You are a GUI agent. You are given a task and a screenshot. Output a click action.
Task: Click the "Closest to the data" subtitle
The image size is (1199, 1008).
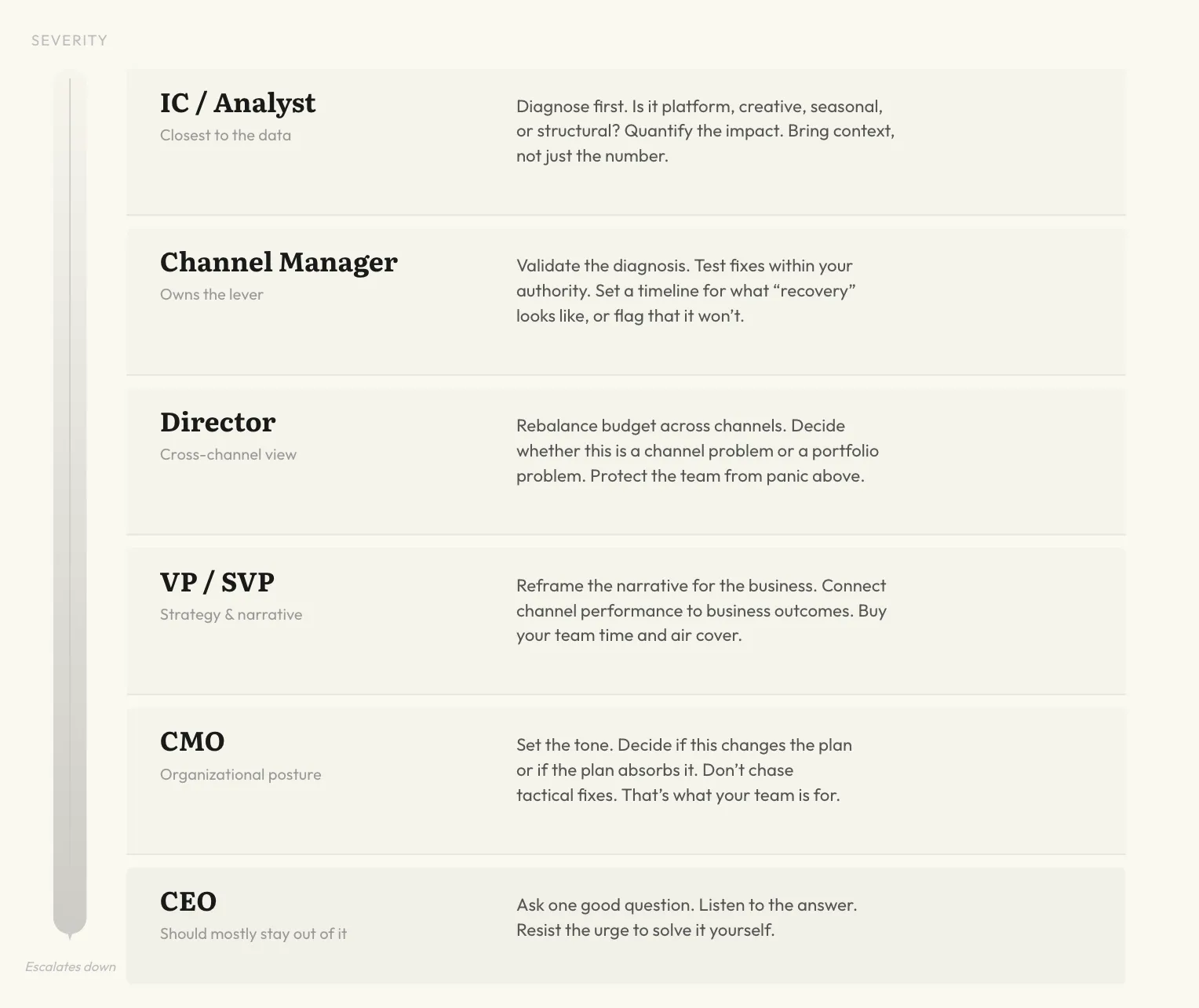point(225,135)
